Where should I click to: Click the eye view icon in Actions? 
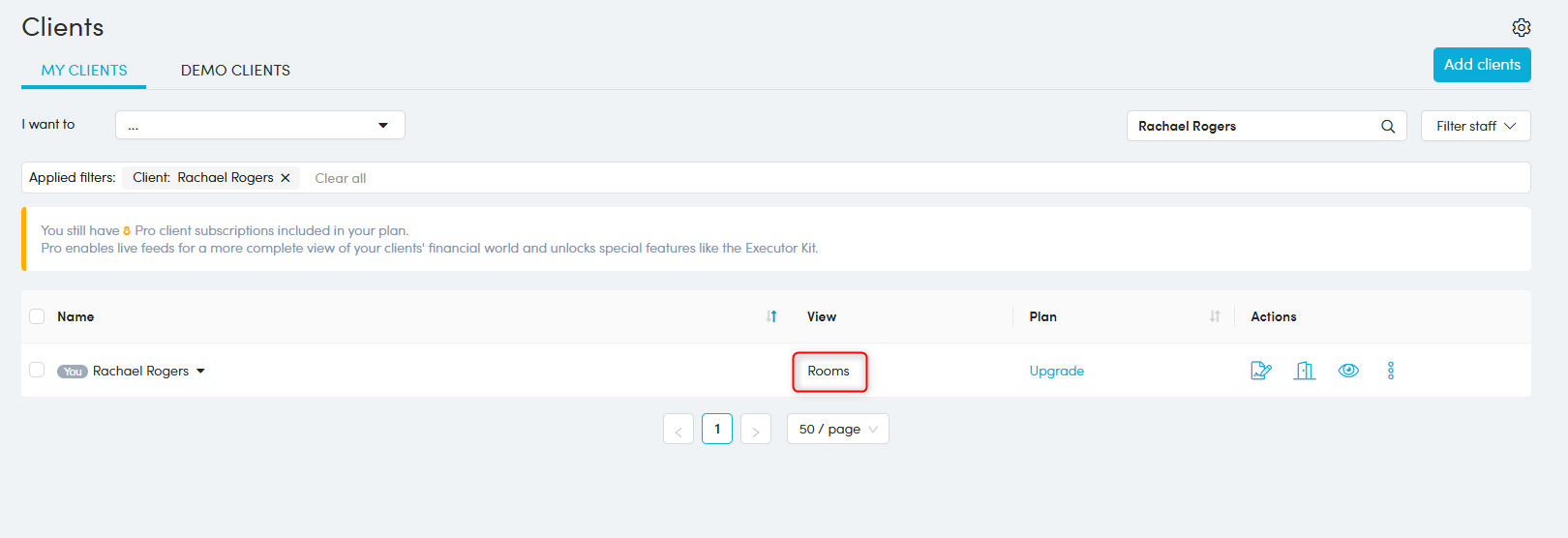(x=1347, y=371)
